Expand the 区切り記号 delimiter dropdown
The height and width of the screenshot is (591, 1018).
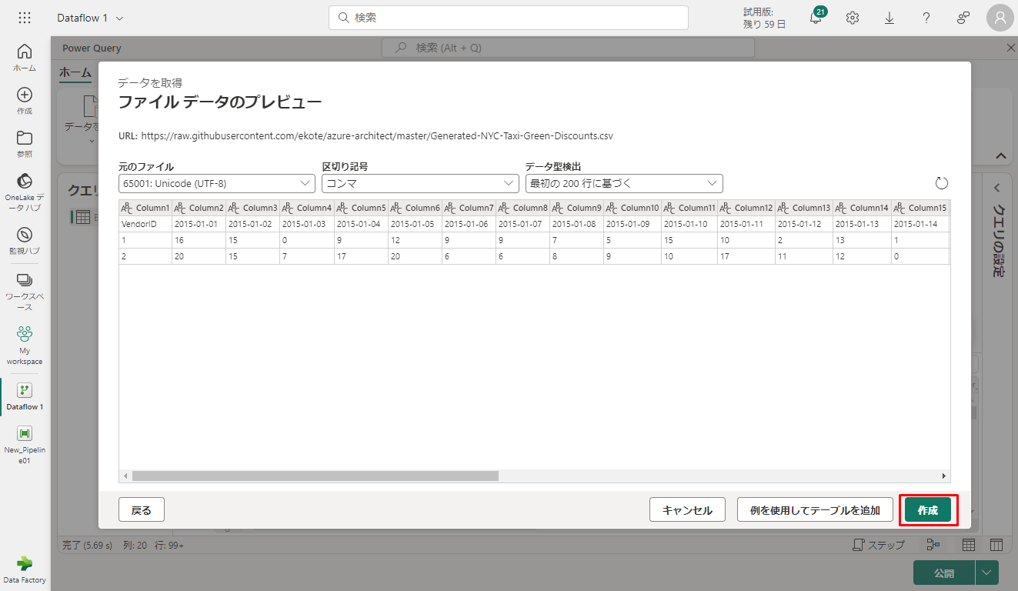coord(420,184)
